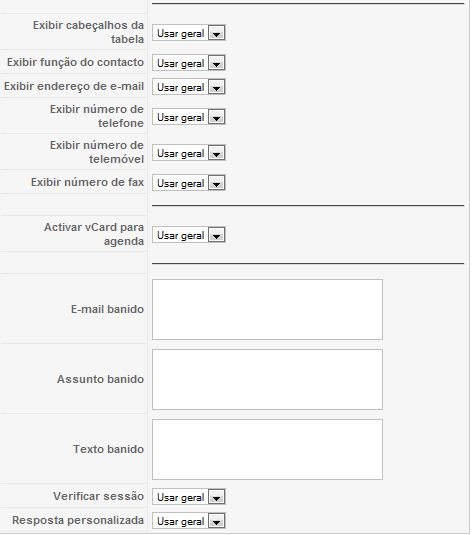Click the 'Texto banido' label text
472x535 pixels.
pyautogui.click(x=108, y=449)
